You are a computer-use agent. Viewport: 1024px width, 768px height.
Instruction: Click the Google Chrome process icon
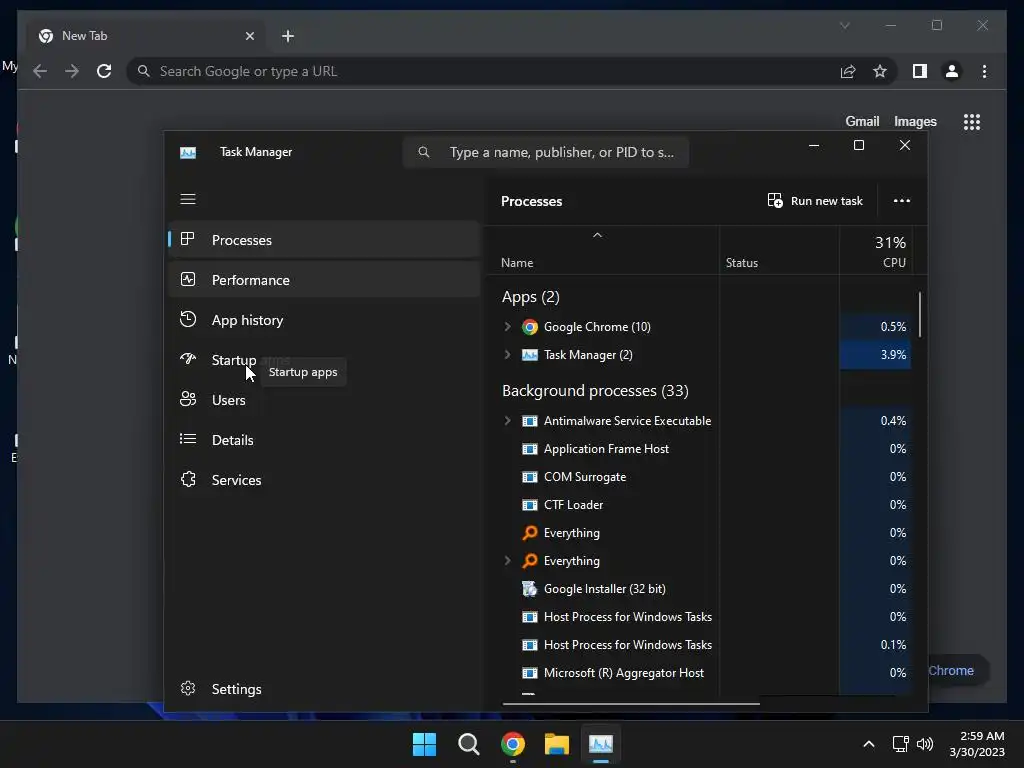tap(530, 327)
